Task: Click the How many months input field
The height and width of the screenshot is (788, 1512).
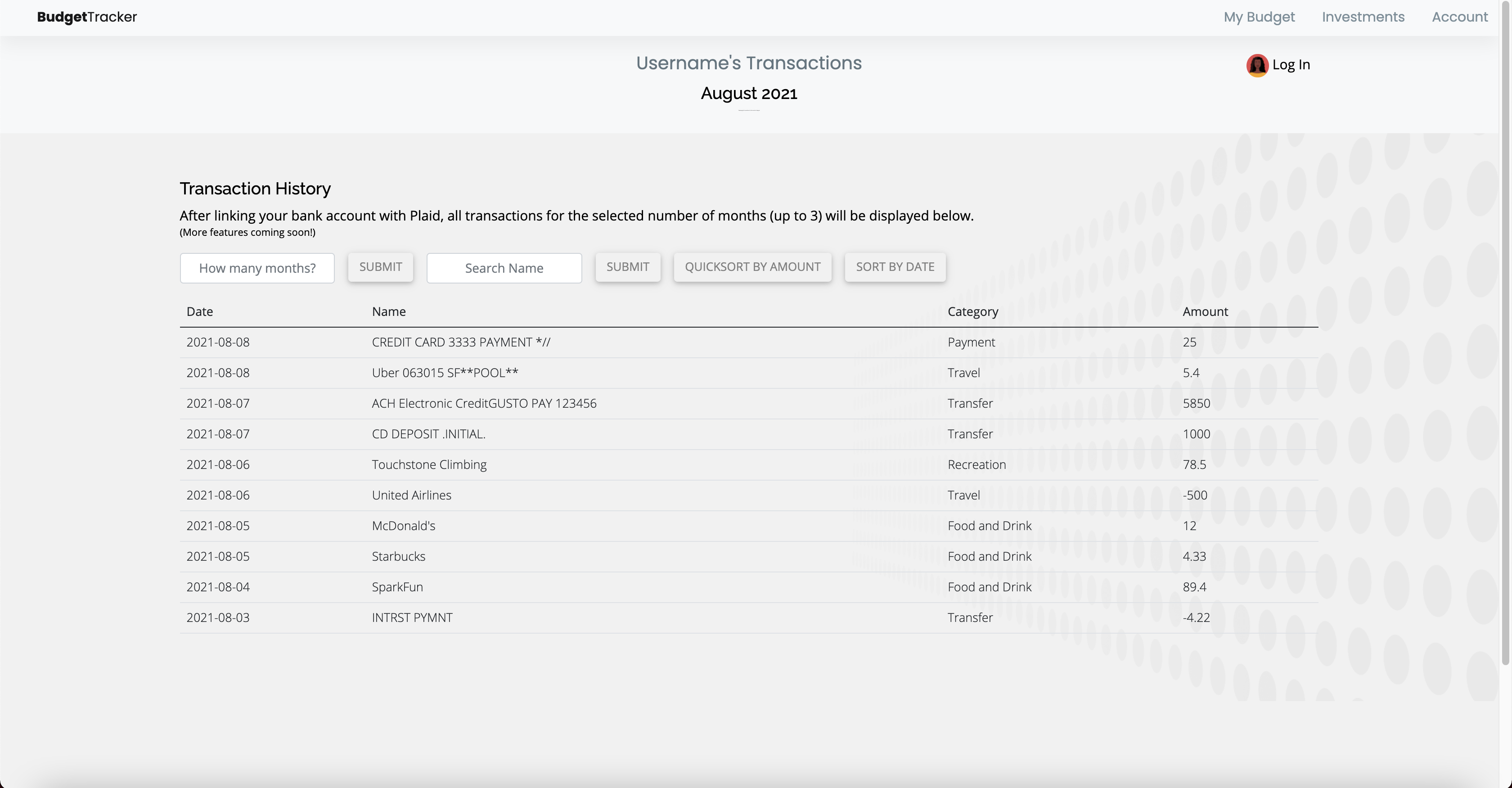Action: pos(257,268)
